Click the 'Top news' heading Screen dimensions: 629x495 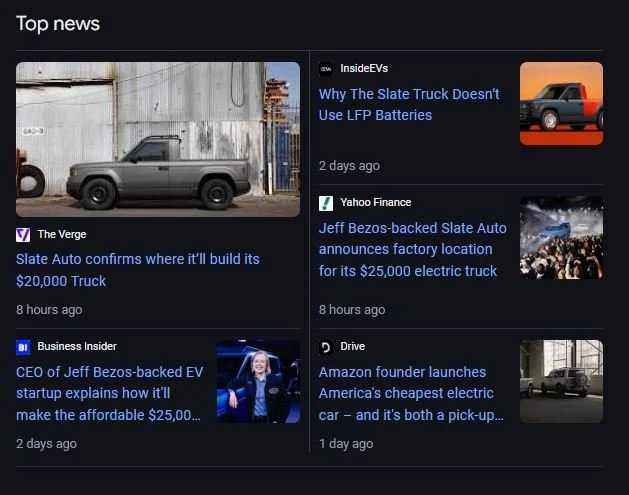pos(58,24)
